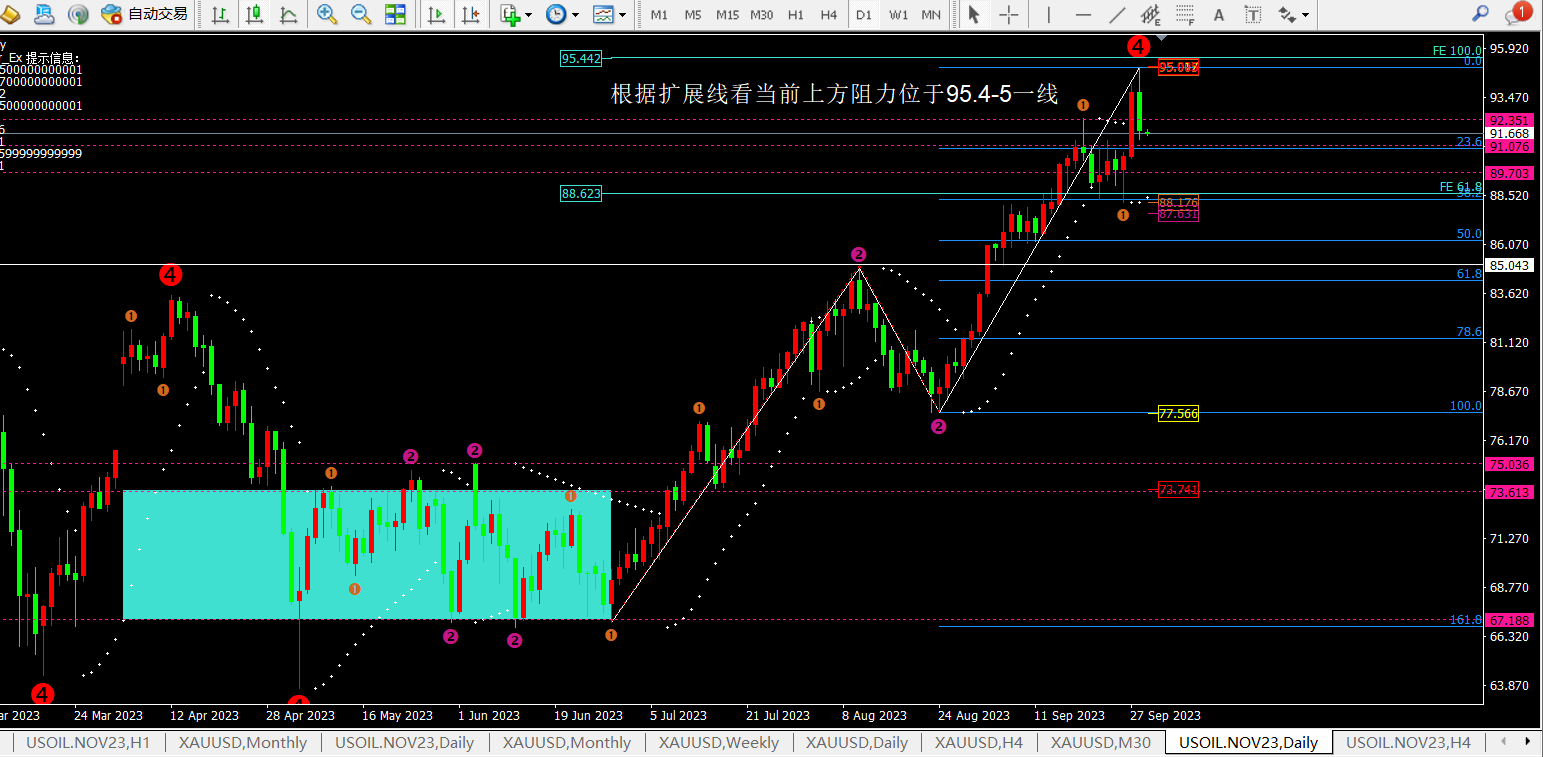Image resolution: width=1543 pixels, height=757 pixels.
Task: Select the 77.566 yellow price label
Action: coord(1178,413)
